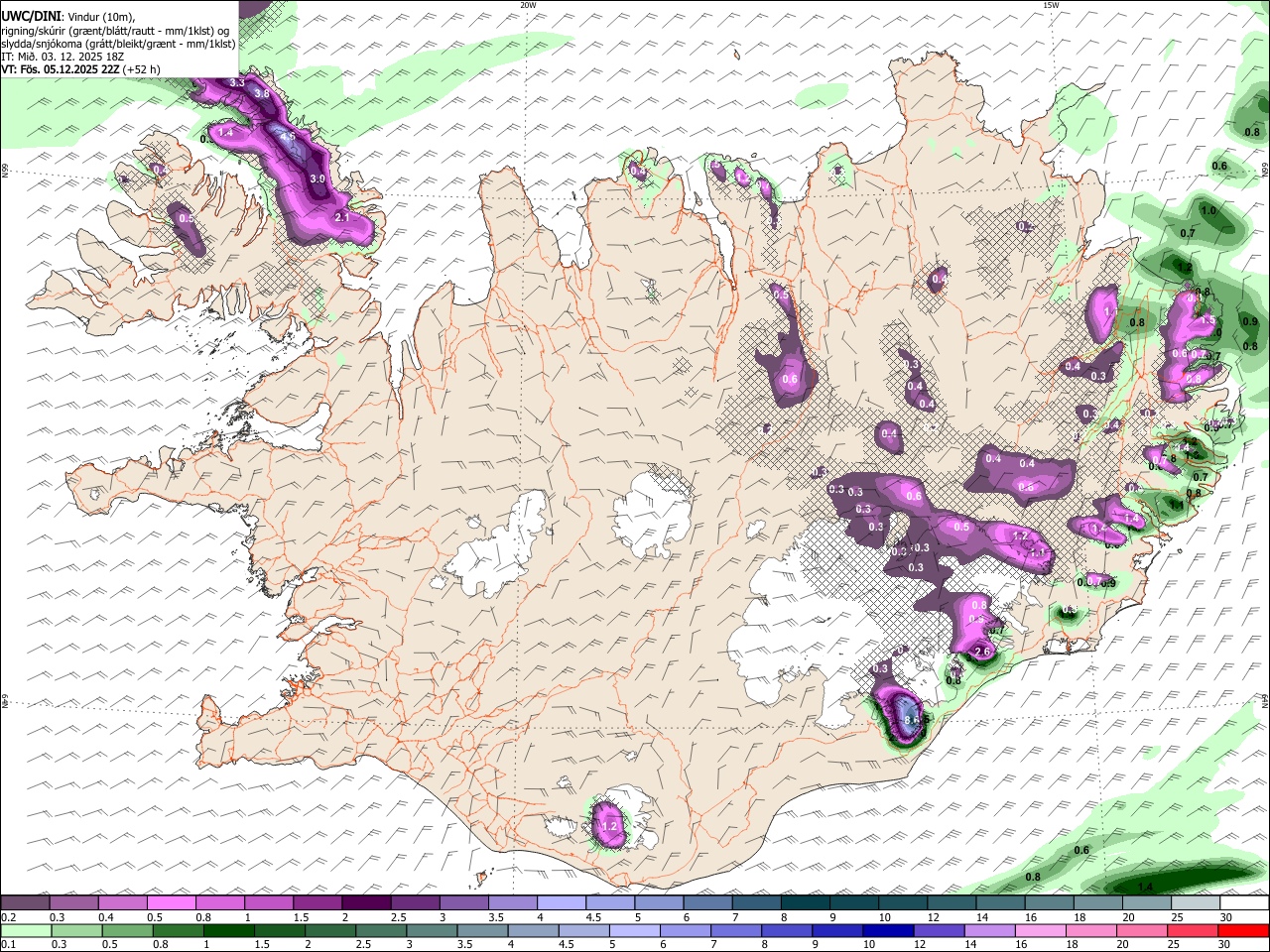Pick the violet 12 swatch, lower legend row

(940, 930)
